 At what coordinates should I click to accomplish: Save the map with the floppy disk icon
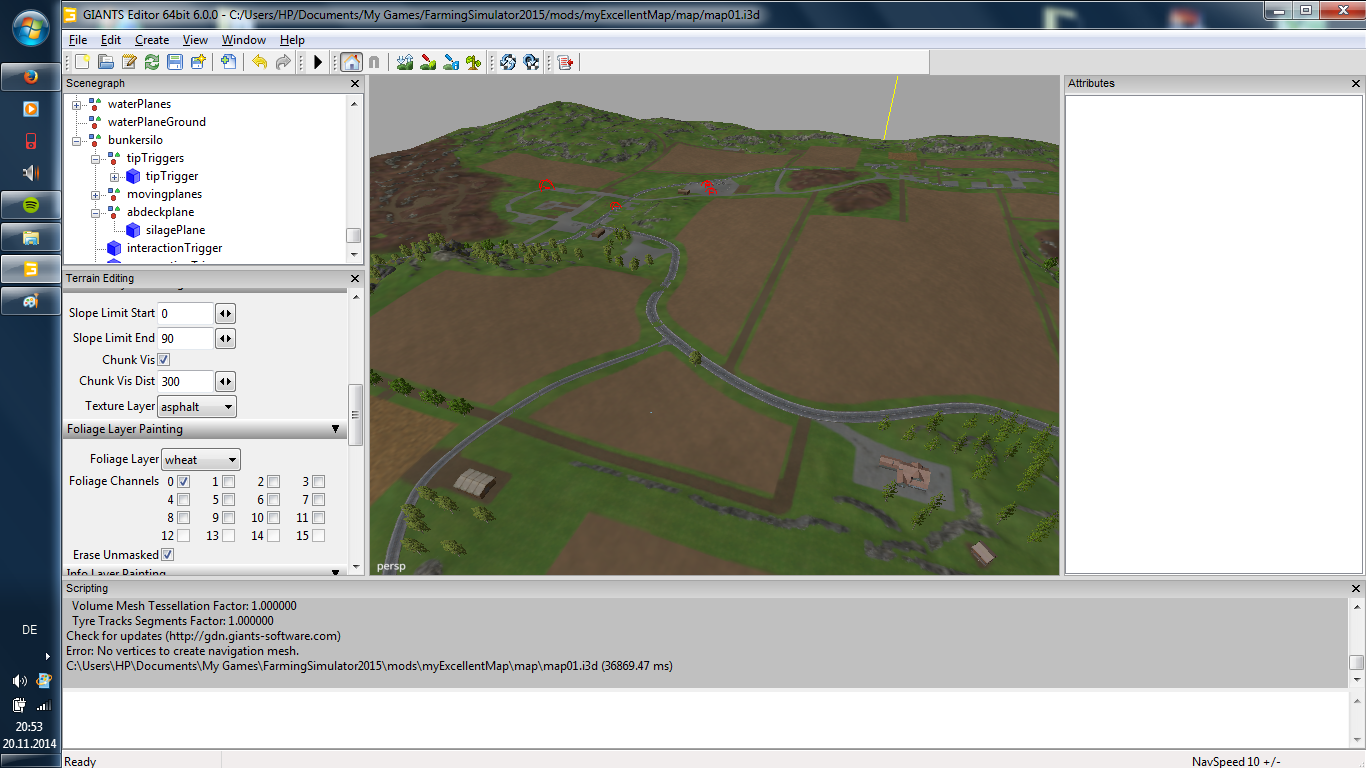click(175, 62)
